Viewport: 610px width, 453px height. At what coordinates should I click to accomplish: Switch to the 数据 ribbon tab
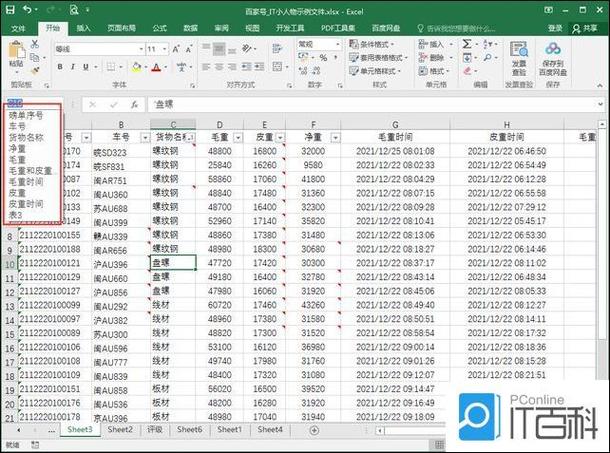click(x=190, y=28)
